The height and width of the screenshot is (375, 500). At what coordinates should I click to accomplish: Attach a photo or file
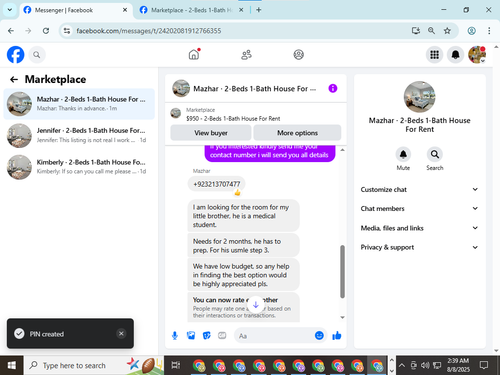pyautogui.click(x=191, y=336)
